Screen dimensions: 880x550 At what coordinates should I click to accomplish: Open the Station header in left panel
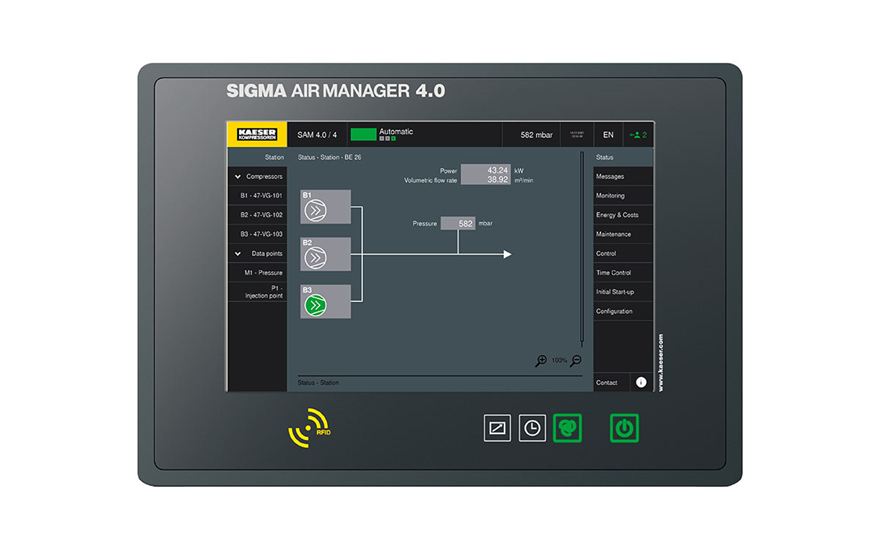258,157
